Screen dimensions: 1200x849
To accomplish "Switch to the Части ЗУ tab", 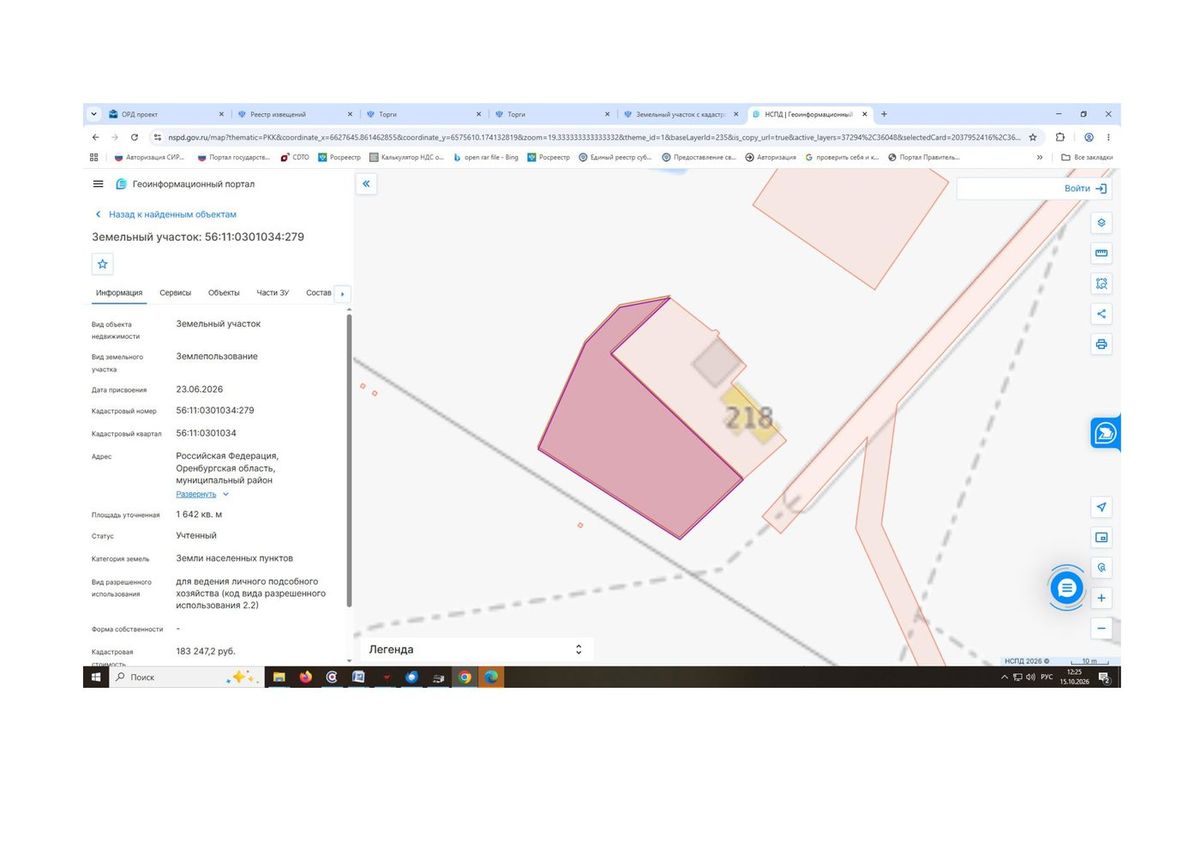I will pyautogui.click(x=273, y=293).
